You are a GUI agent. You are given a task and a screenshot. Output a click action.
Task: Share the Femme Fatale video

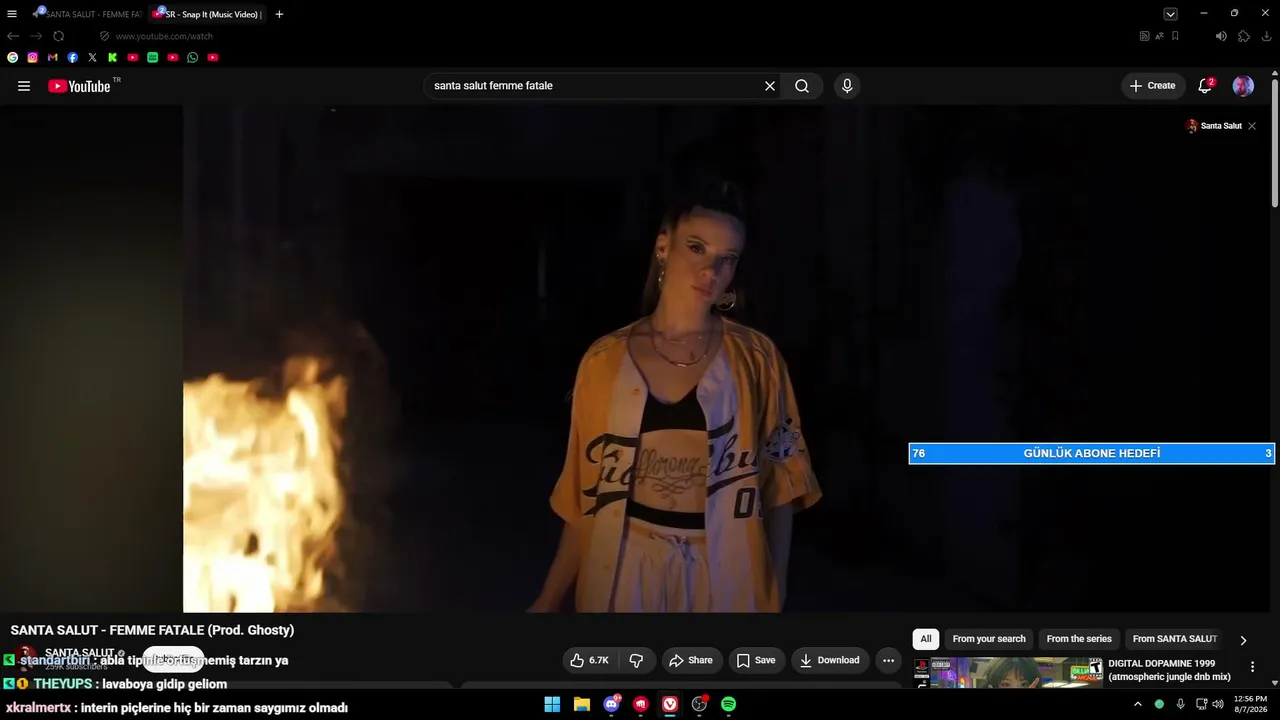(x=691, y=660)
